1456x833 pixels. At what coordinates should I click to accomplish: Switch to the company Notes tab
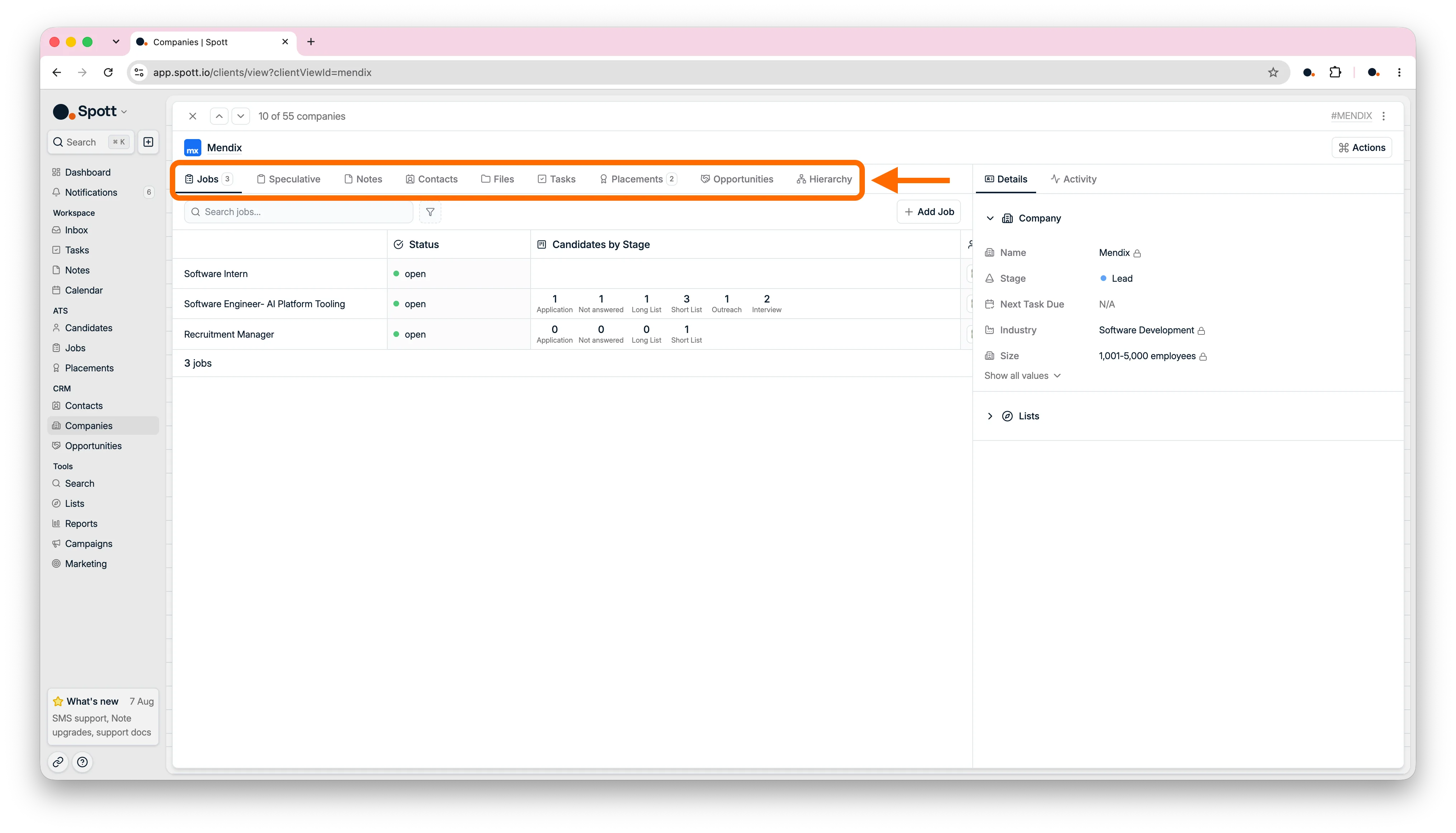(x=363, y=179)
